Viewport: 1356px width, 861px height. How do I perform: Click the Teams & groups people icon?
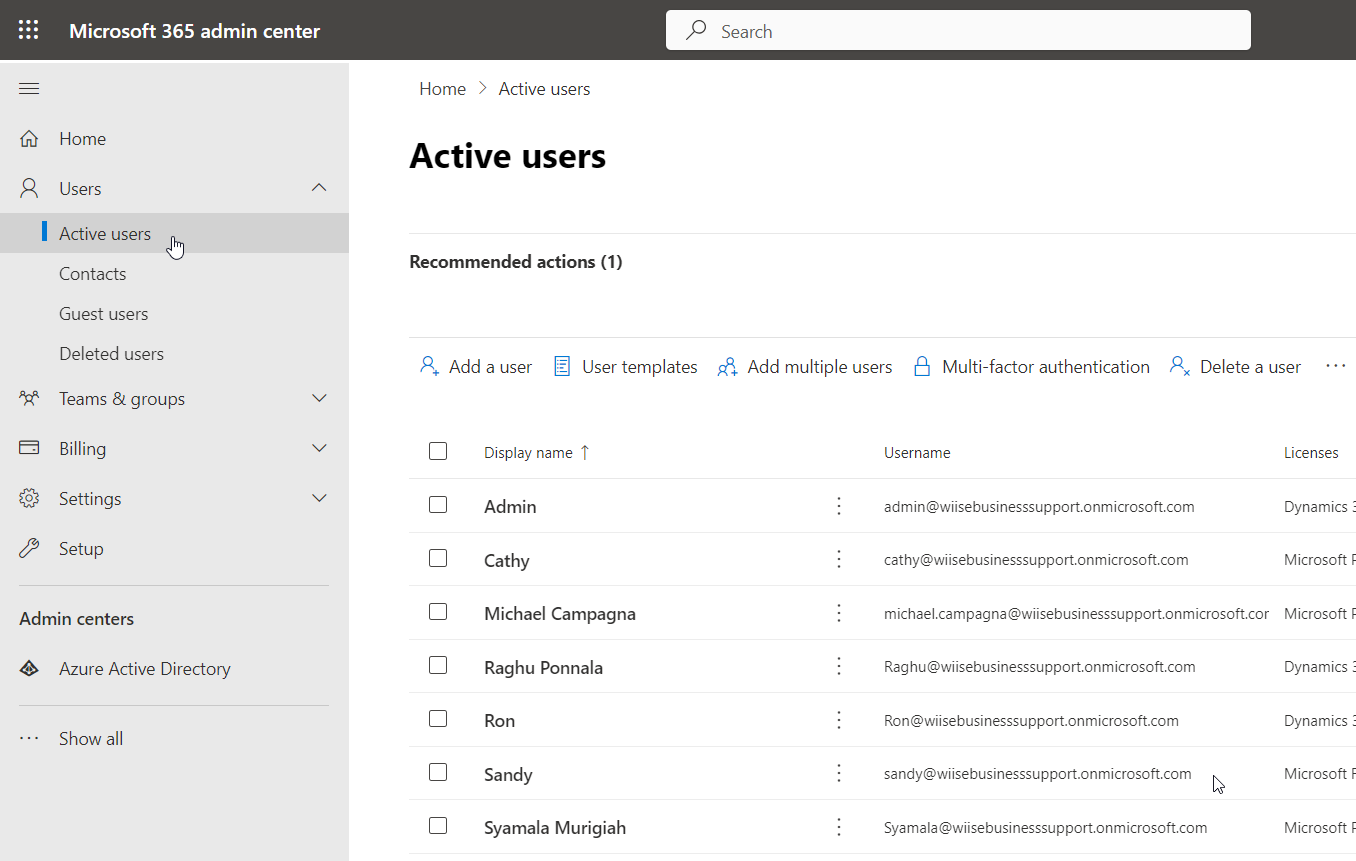[29, 398]
